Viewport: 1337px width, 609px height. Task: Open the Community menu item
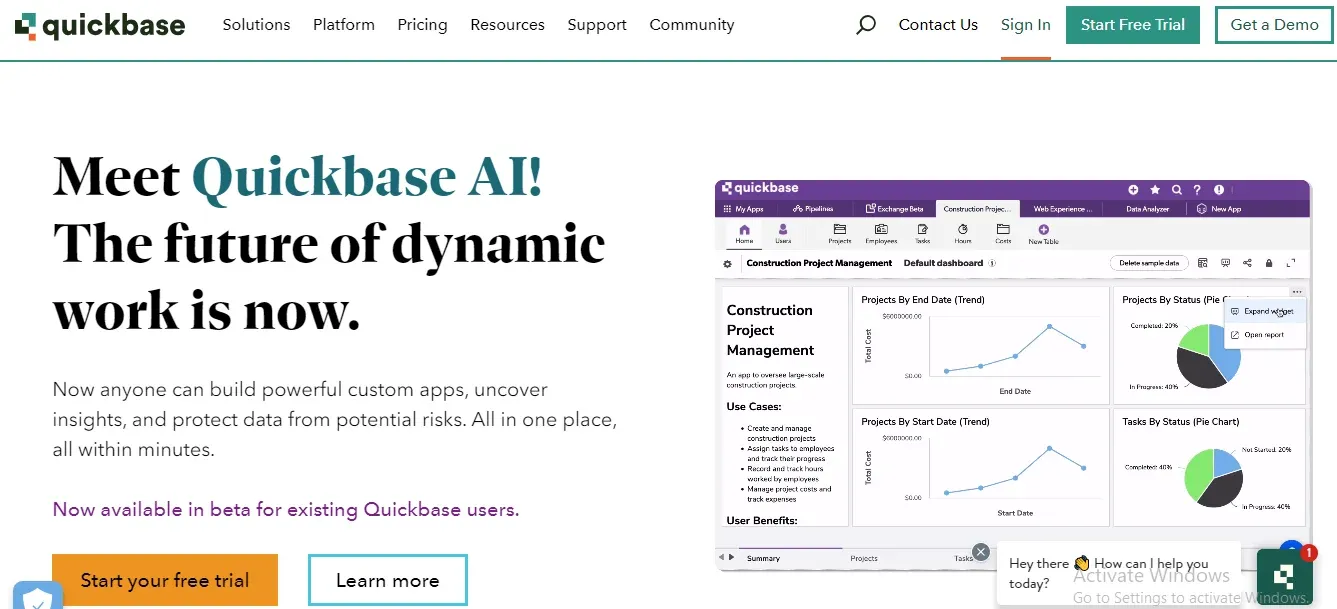pyautogui.click(x=691, y=25)
